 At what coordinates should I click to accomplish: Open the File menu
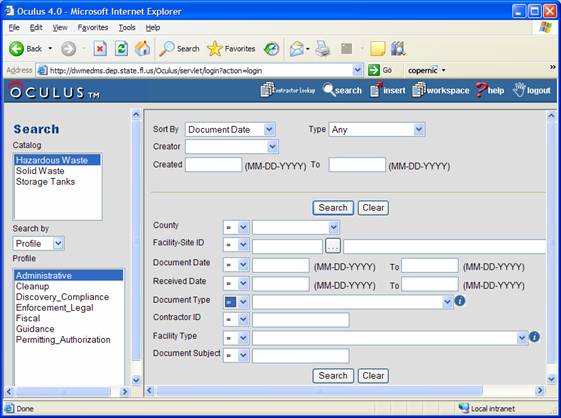(x=14, y=28)
